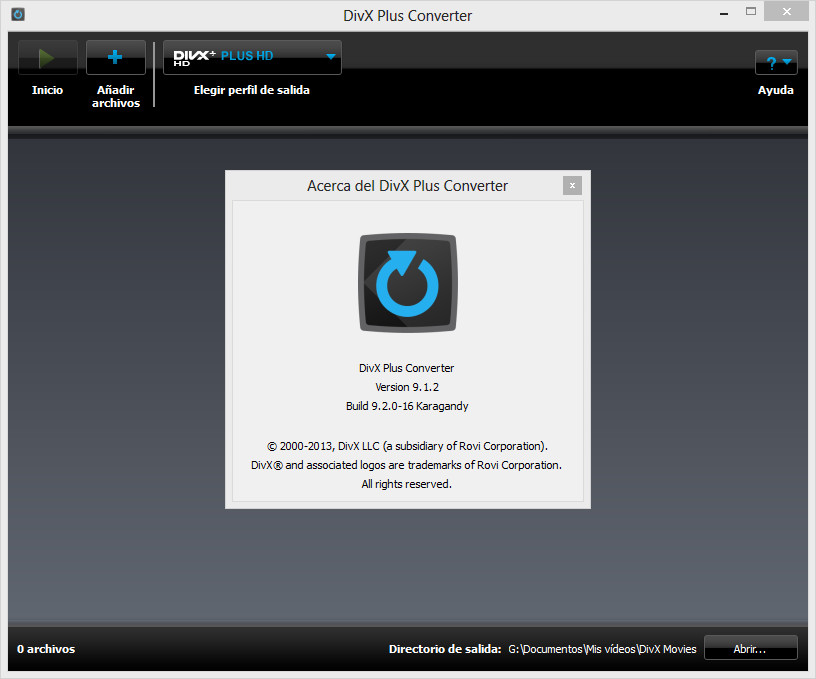Click the Build 9.2.0-16 Karagandy text

pyautogui.click(x=407, y=406)
